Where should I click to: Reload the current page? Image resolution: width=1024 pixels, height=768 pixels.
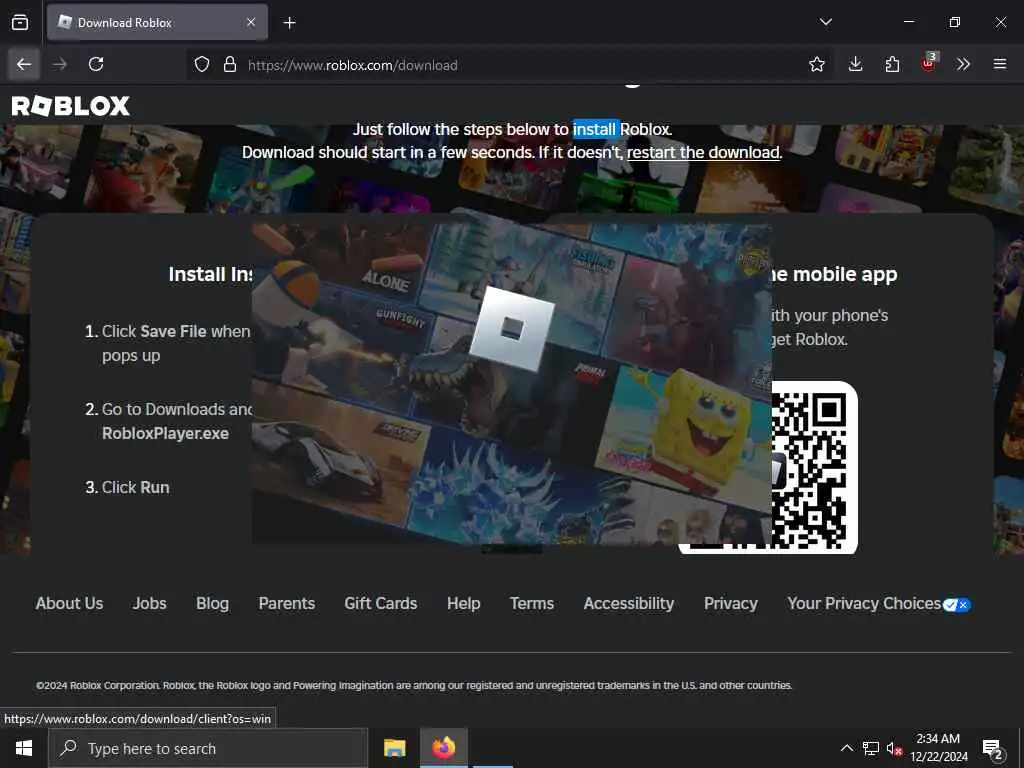[x=96, y=64]
